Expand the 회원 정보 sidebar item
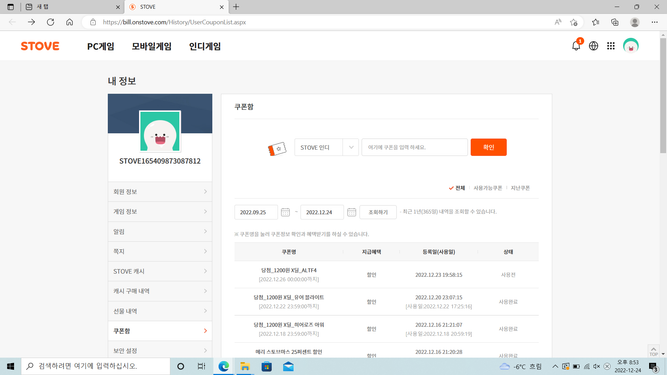Screen dimensions: 667x375 click(x=160, y=192)
